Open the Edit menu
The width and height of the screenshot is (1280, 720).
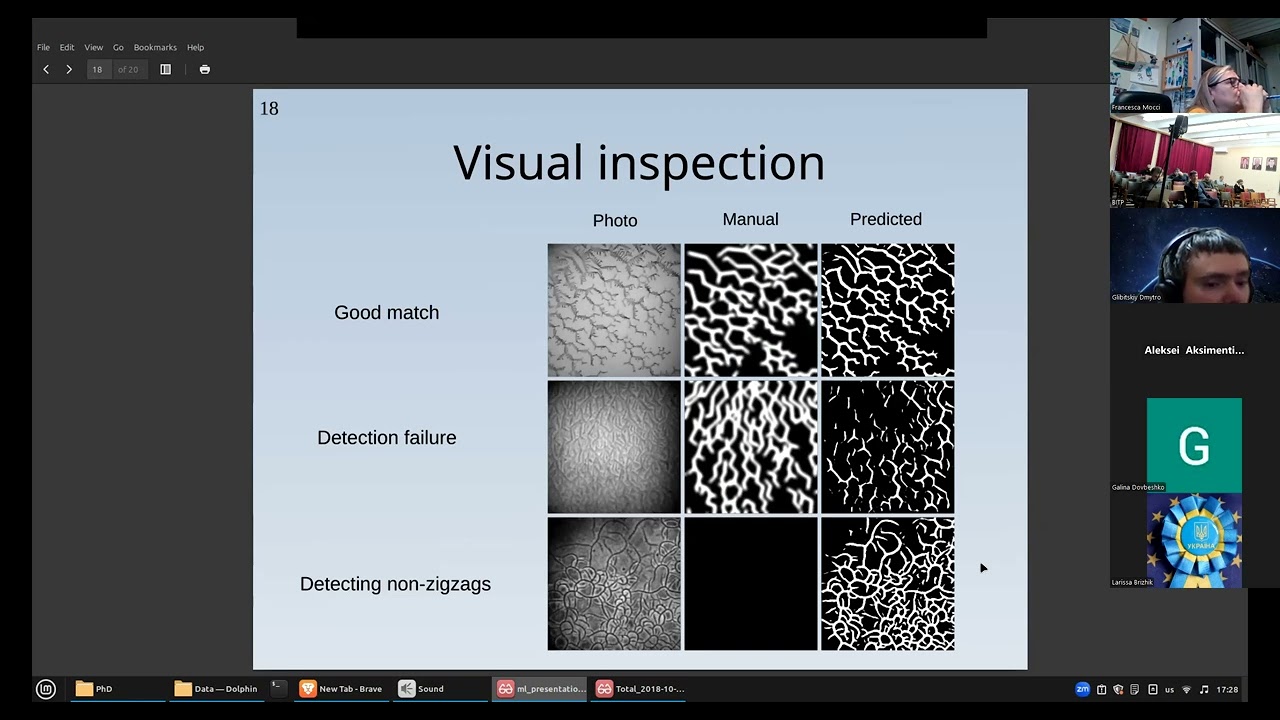67,47
